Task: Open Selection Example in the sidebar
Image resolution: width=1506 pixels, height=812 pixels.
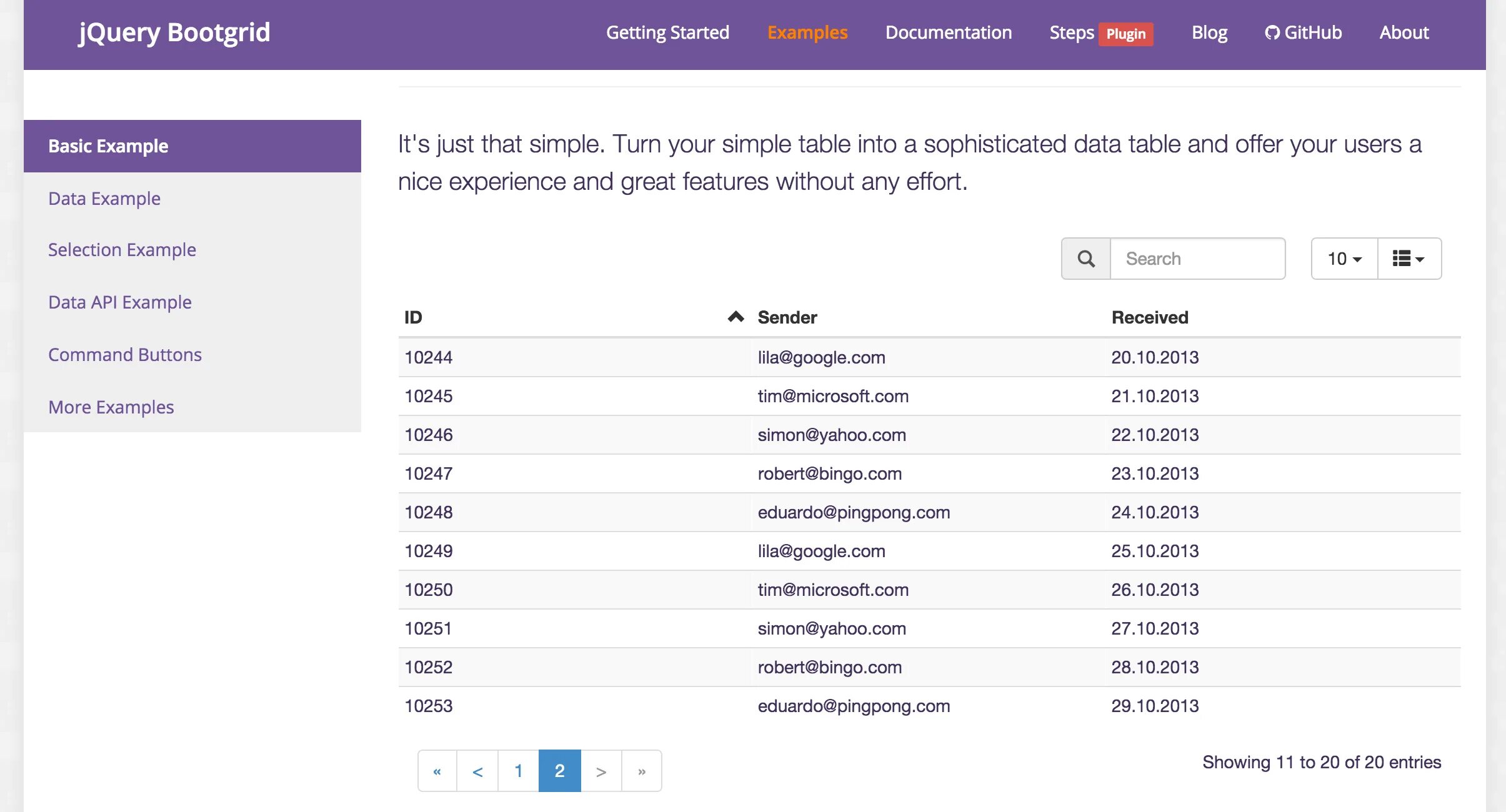Action: pos(122,250)
